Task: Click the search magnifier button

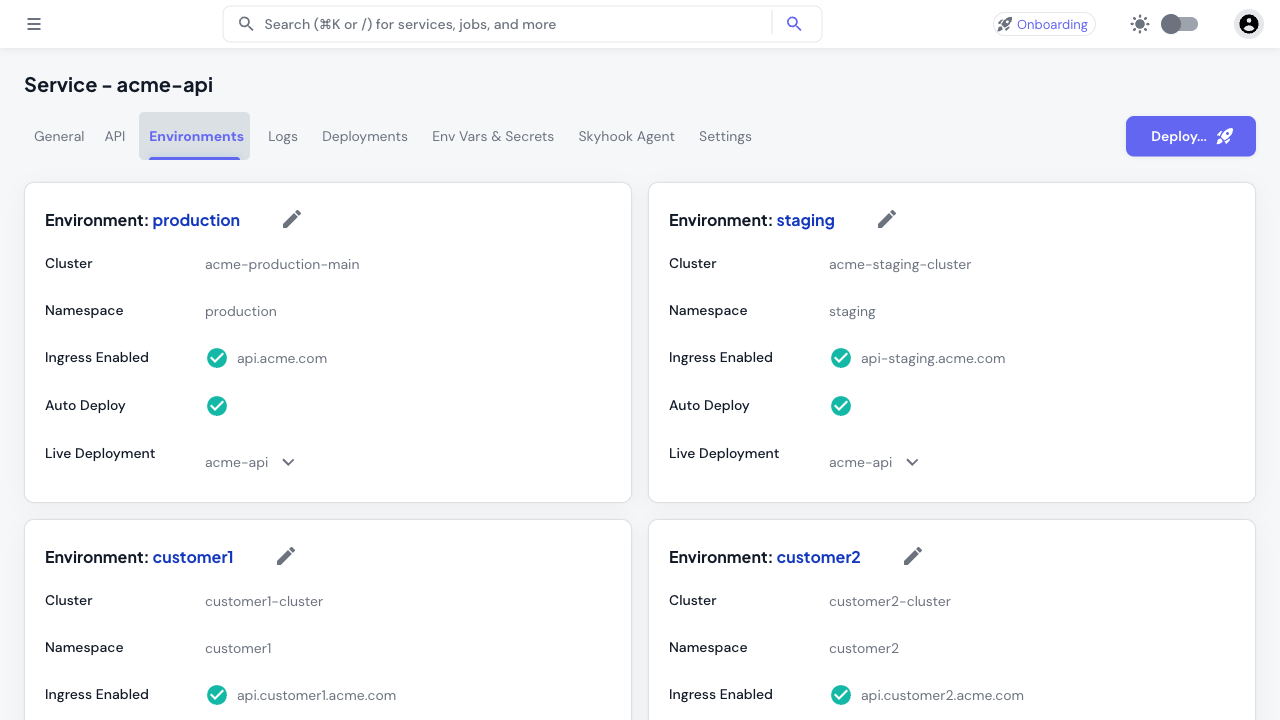Action: [794, 23]
